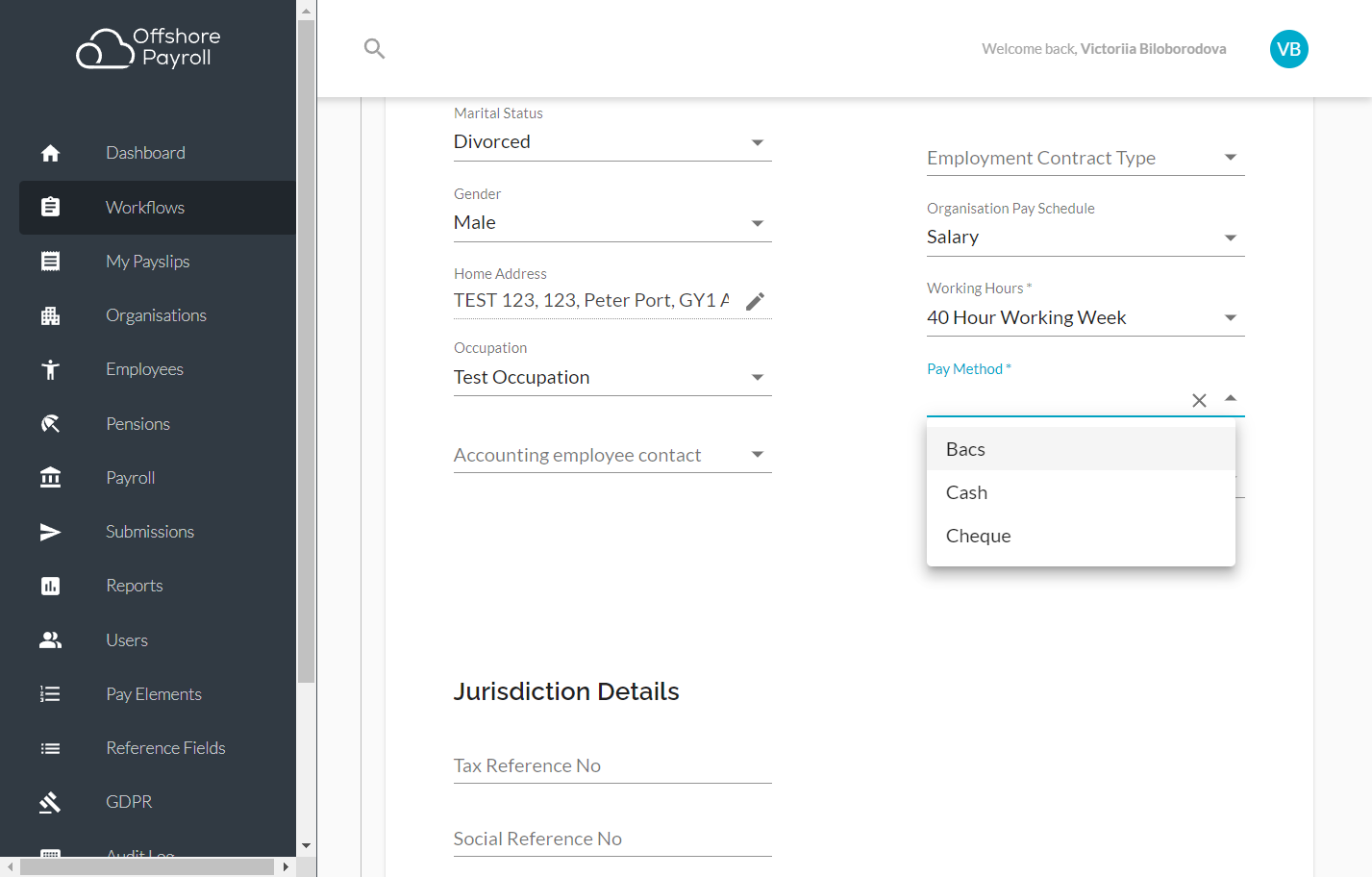Viewport: 1372px width, 877px height.
Task: Open the Employment Contract Type dropdown
Action: coord(1085,158)
